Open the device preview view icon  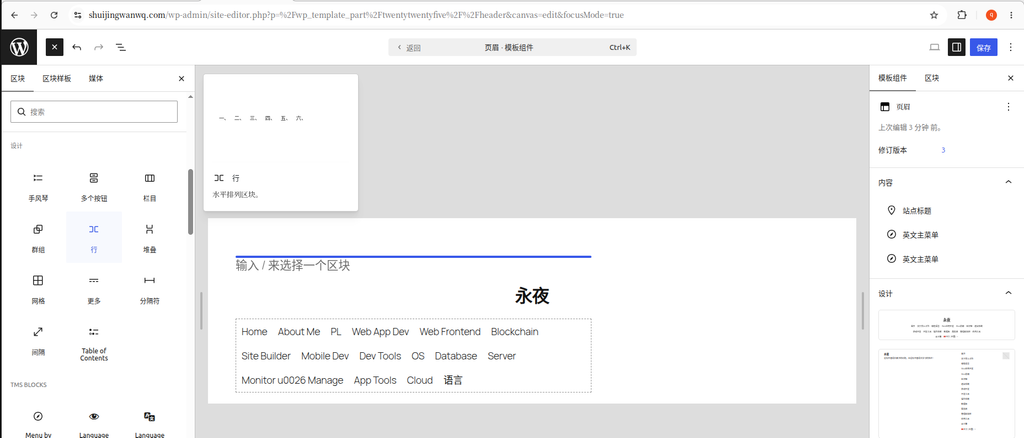[x=935, y=48]
